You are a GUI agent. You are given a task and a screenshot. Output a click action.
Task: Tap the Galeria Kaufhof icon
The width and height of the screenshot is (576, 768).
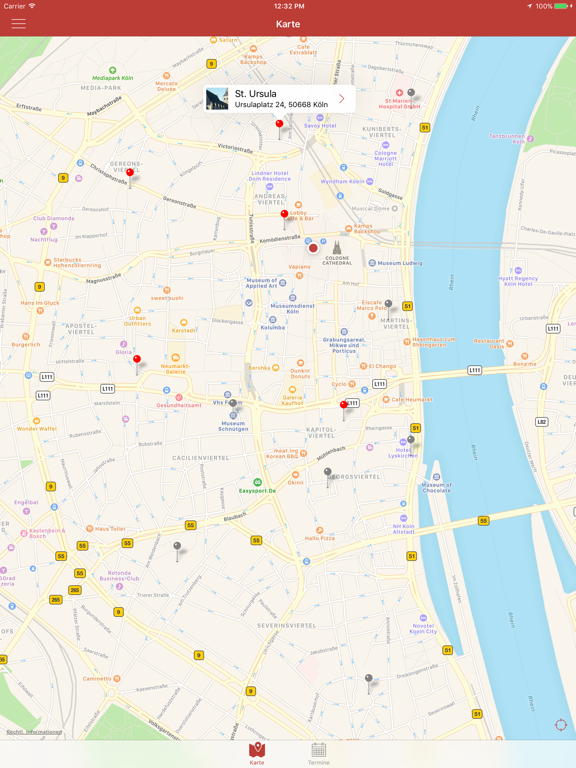(292, 390)
